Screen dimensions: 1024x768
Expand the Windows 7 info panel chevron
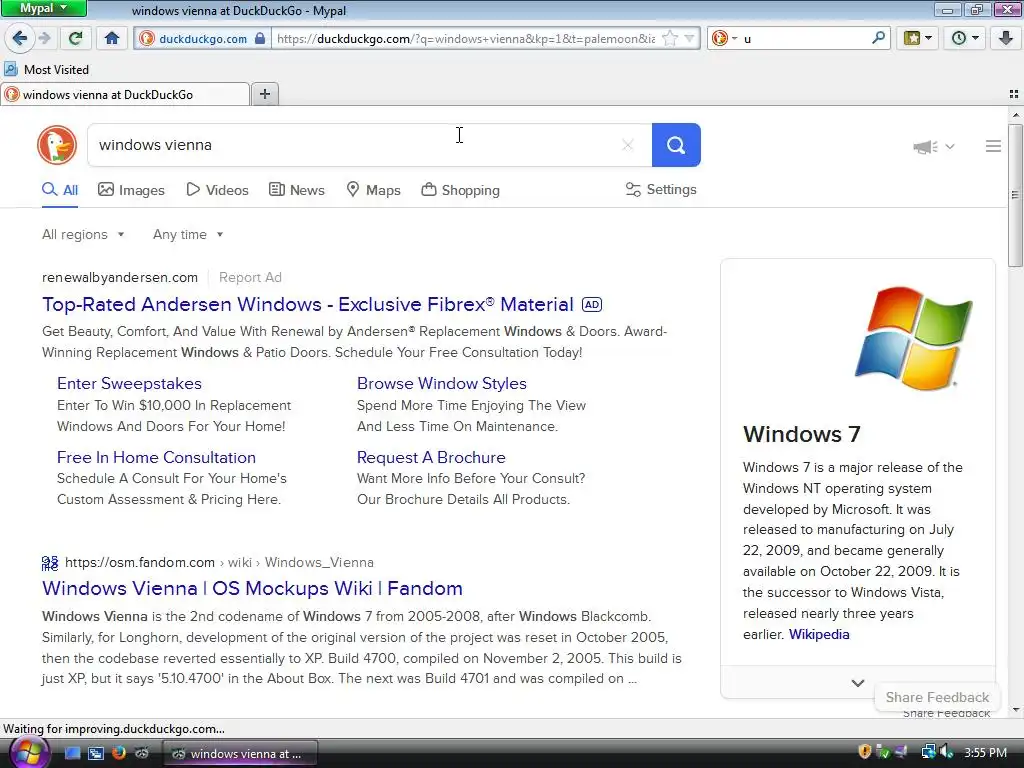click(x=857, y=683)
